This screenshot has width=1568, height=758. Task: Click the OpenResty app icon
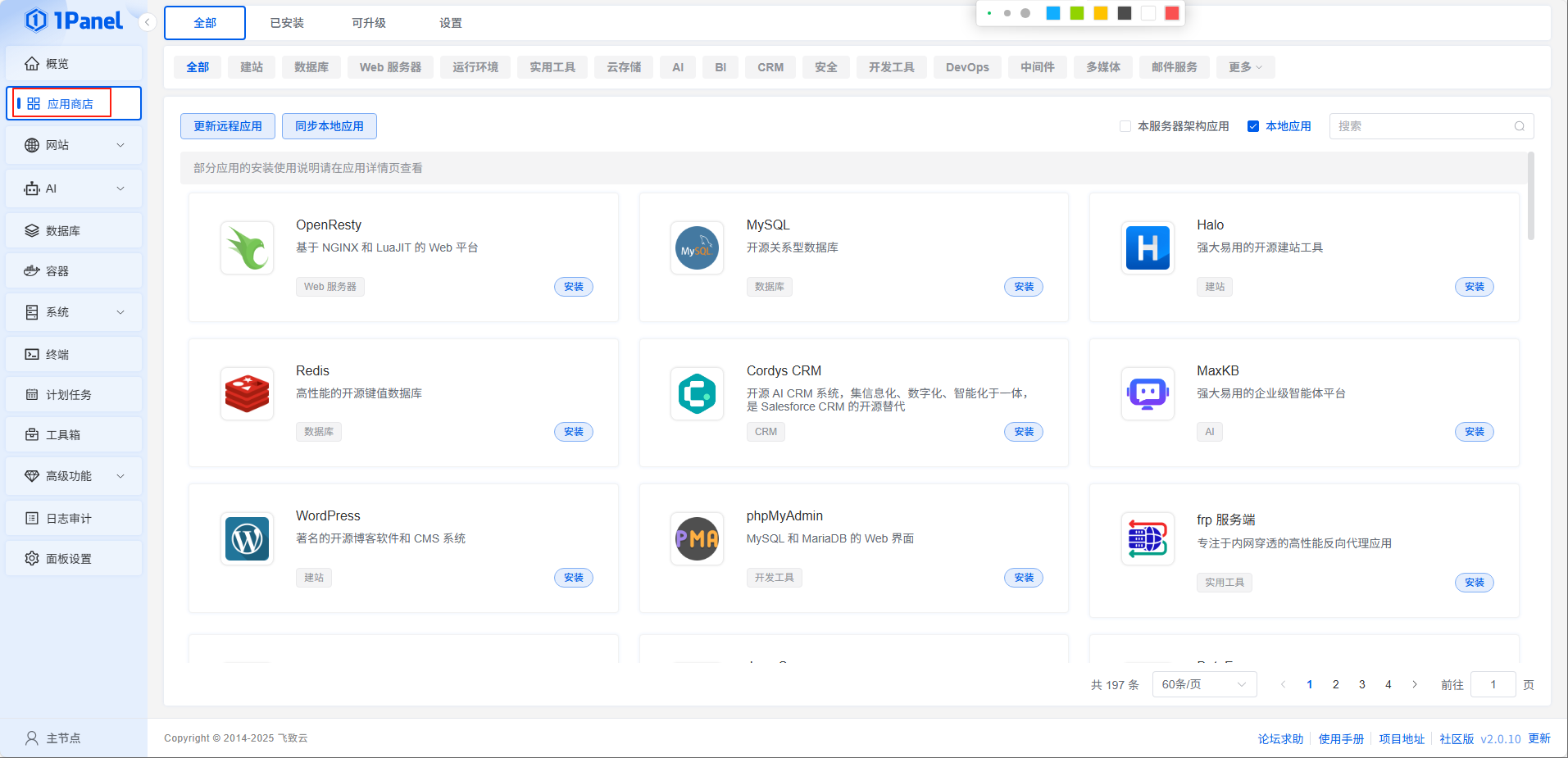247,247
